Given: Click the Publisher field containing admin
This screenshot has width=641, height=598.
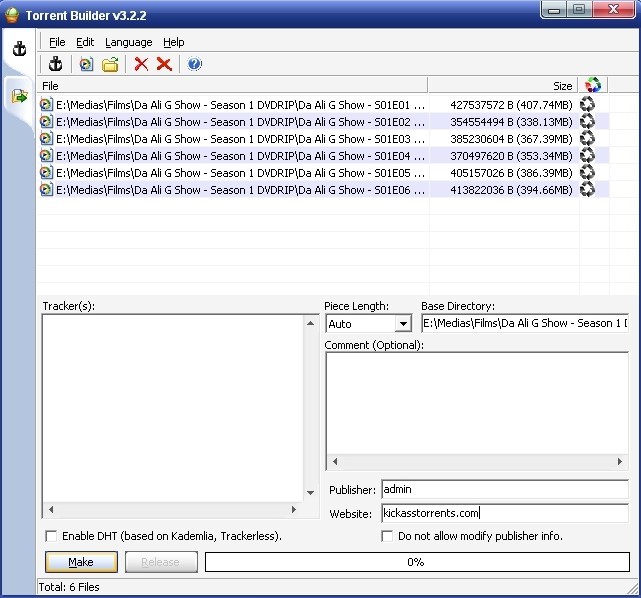Looking at the screenshot, I should [505, 489].
